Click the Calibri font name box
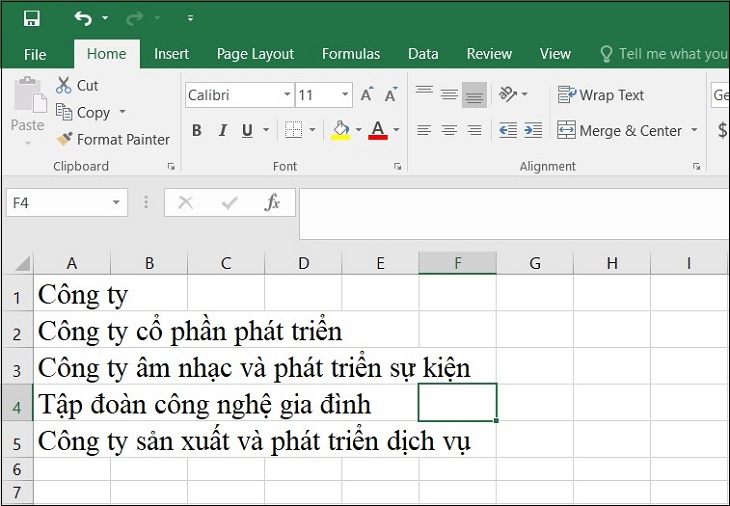Viewport: 730px width, 506px height. [x=234, y=95]
